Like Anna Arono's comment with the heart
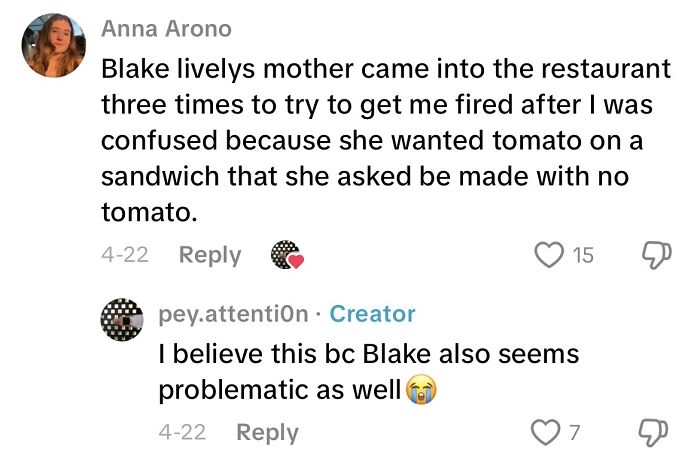Viewport: 700px width, 458px height. coord(549,255)
